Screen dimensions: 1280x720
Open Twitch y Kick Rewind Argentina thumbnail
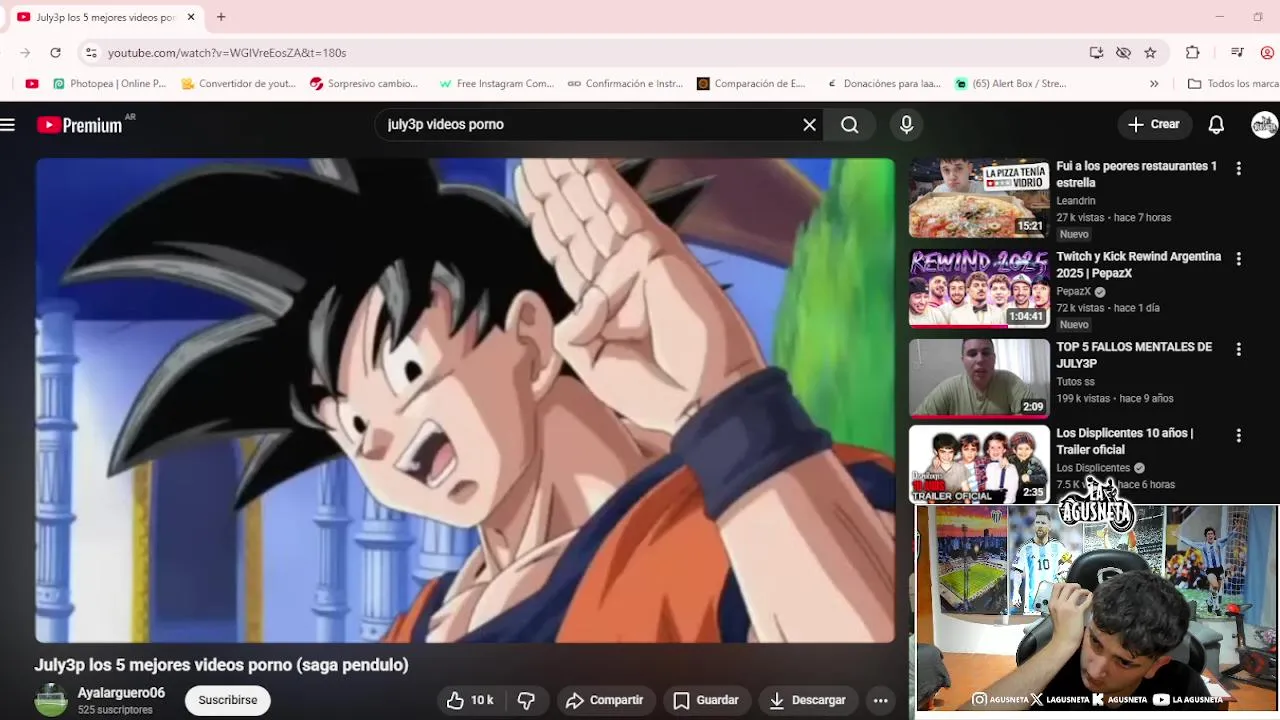[x=978, y=288]
